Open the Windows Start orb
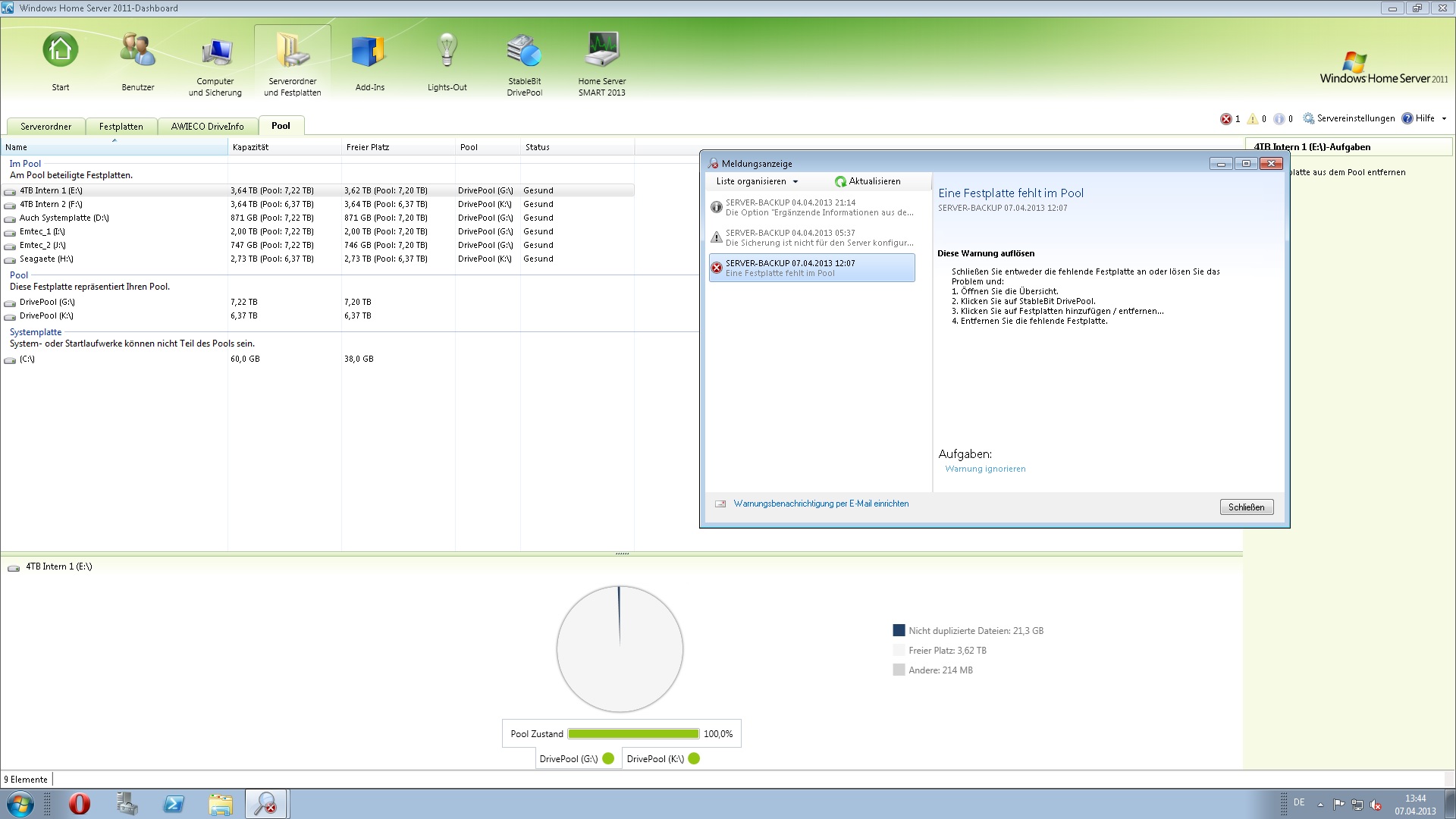 (20, 804)
